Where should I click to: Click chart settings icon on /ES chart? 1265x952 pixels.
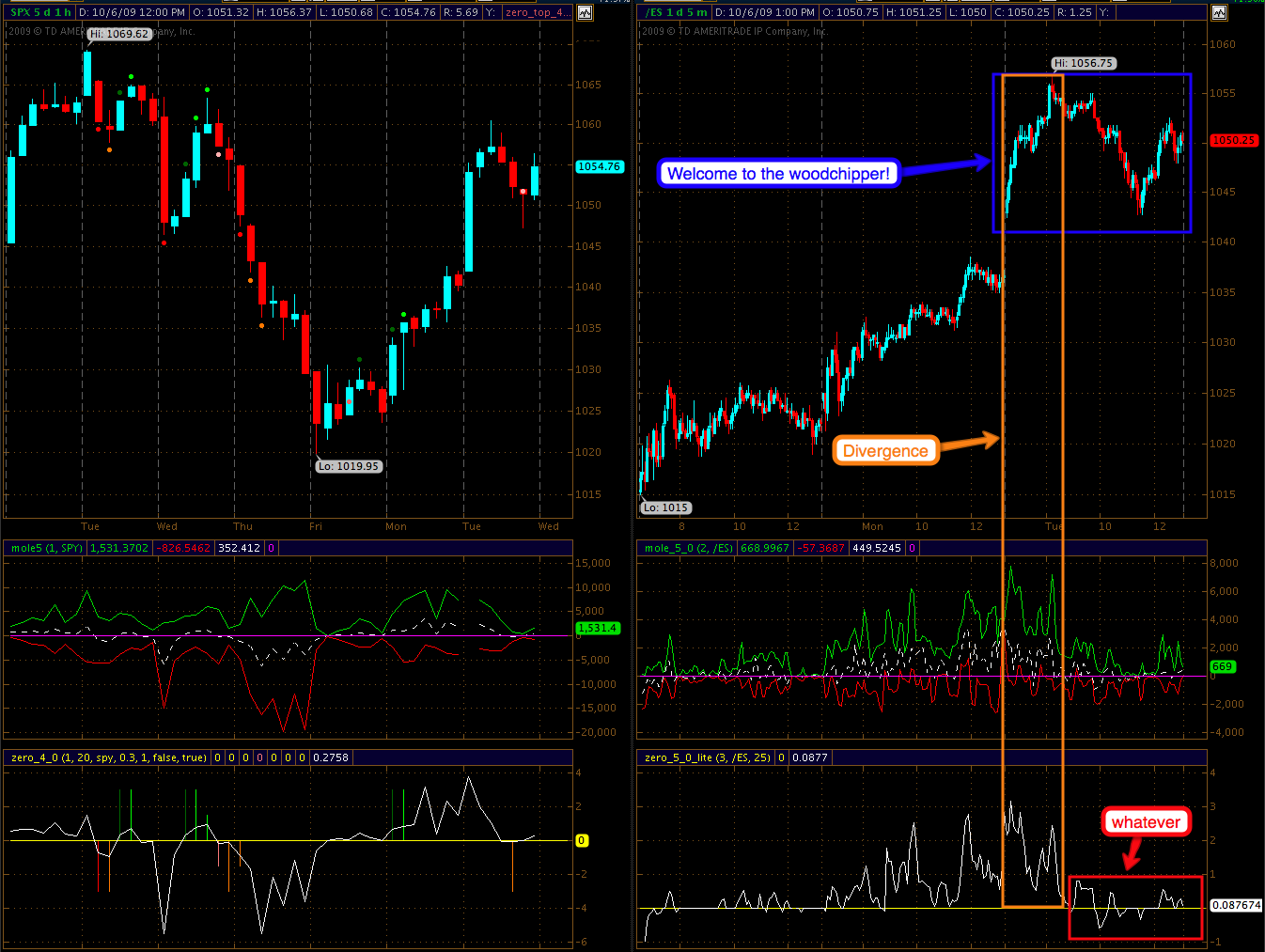[x=1219, y=12]
